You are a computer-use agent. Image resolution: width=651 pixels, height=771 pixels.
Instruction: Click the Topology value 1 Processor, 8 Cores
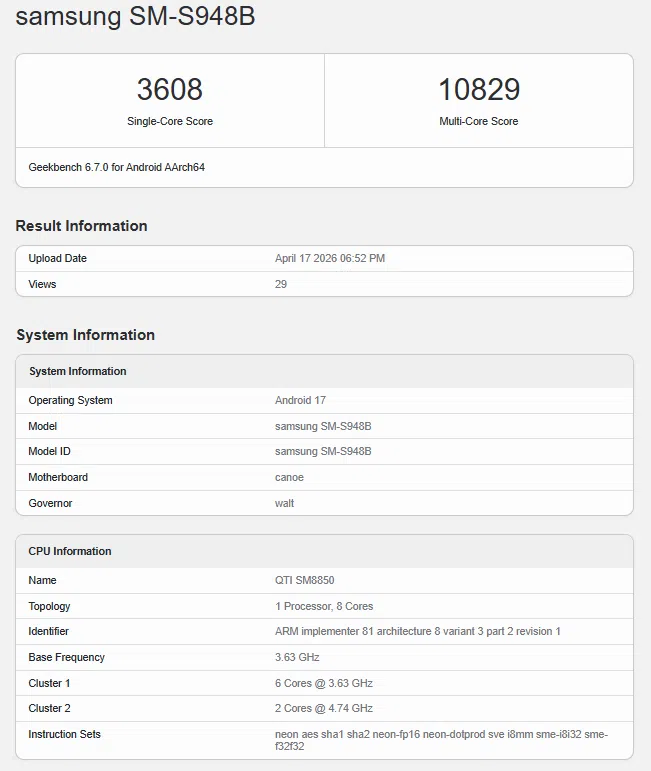(x=324, y=606)
